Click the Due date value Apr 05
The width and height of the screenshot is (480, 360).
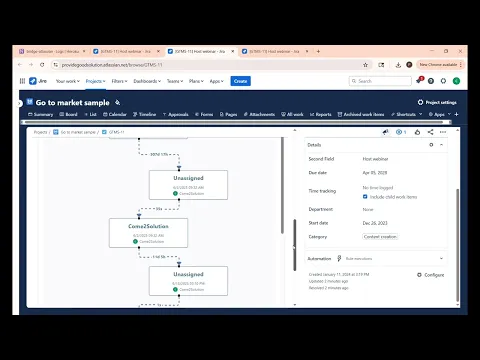tap(375, 173)
